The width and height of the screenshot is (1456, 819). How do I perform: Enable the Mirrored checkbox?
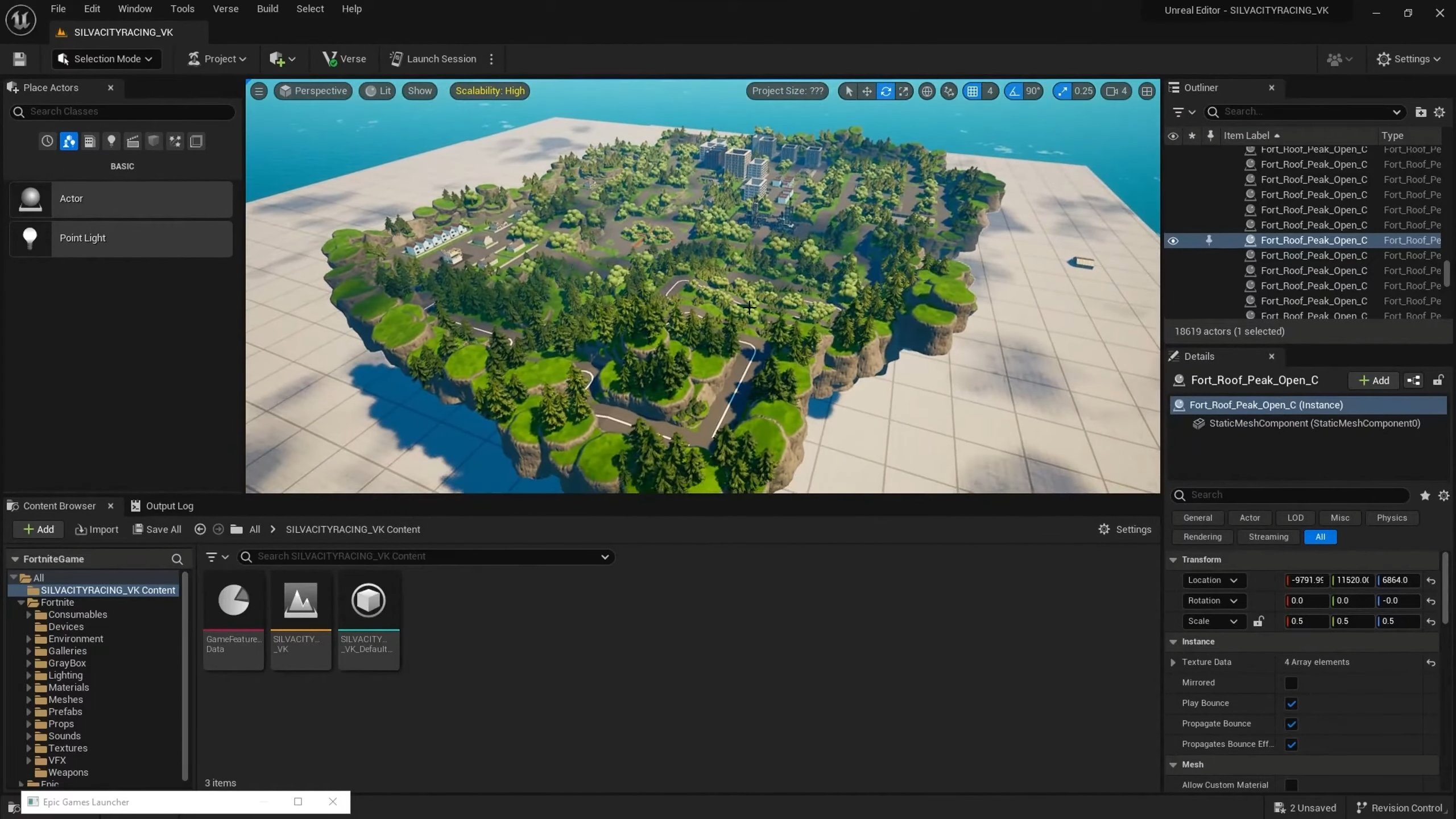tap(1292, 682)
